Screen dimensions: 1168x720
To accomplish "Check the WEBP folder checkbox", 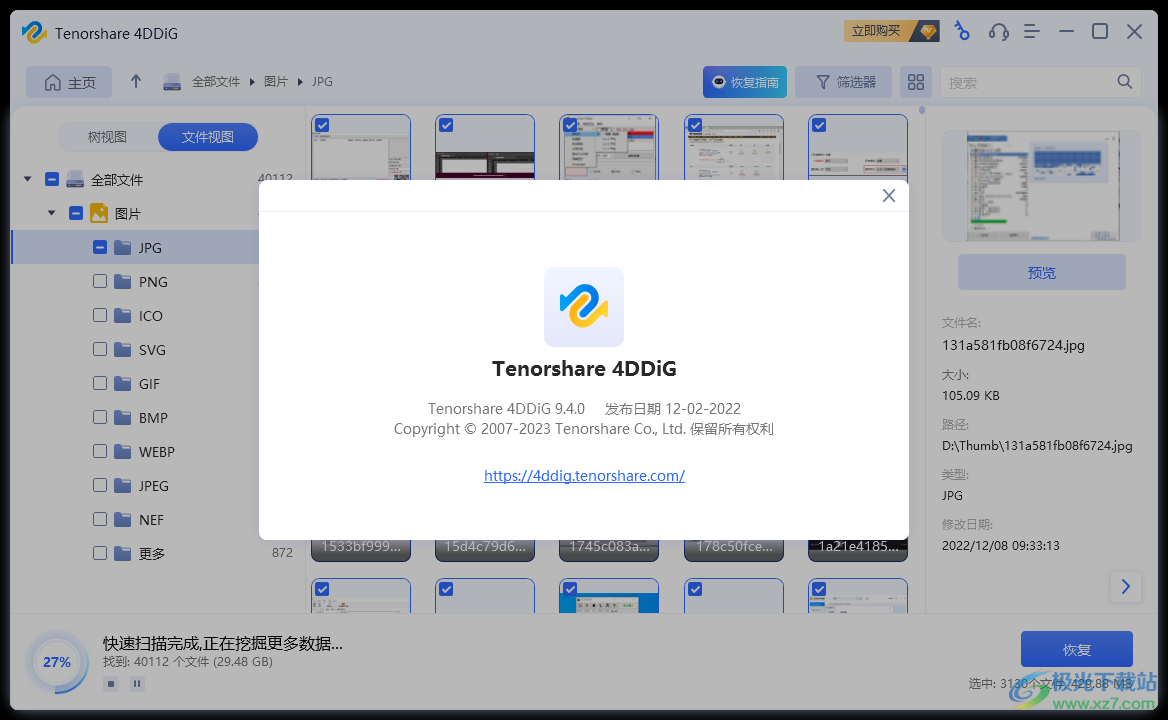I will [x=100, y=451].
